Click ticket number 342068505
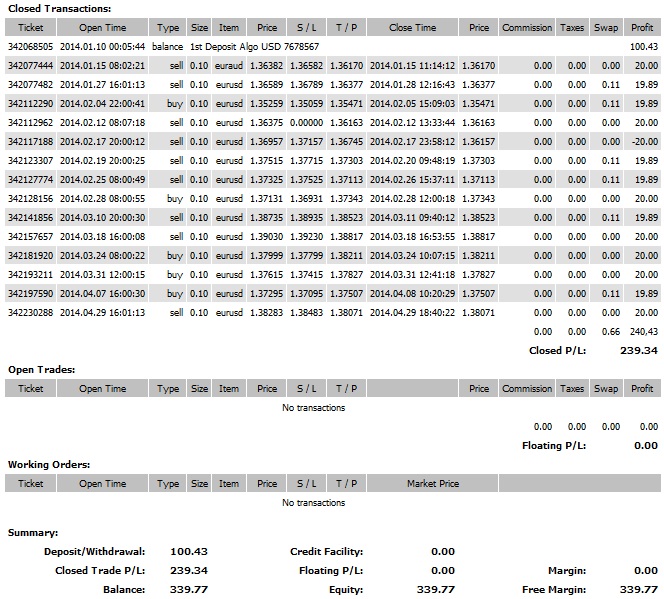Image resolution: width=664 pixels, height=599 pixels. pos(30,47)
